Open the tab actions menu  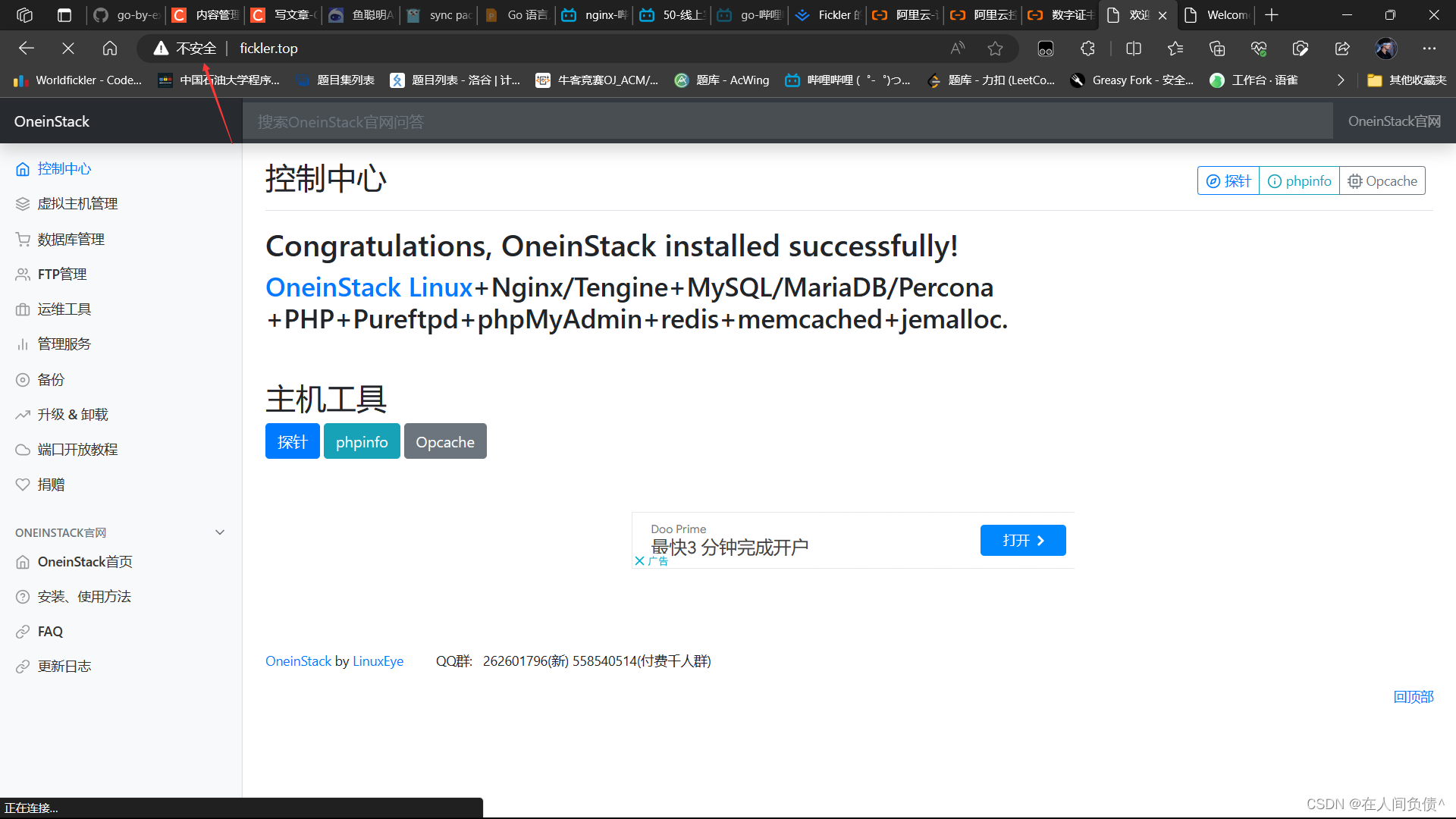coord(64,15)
